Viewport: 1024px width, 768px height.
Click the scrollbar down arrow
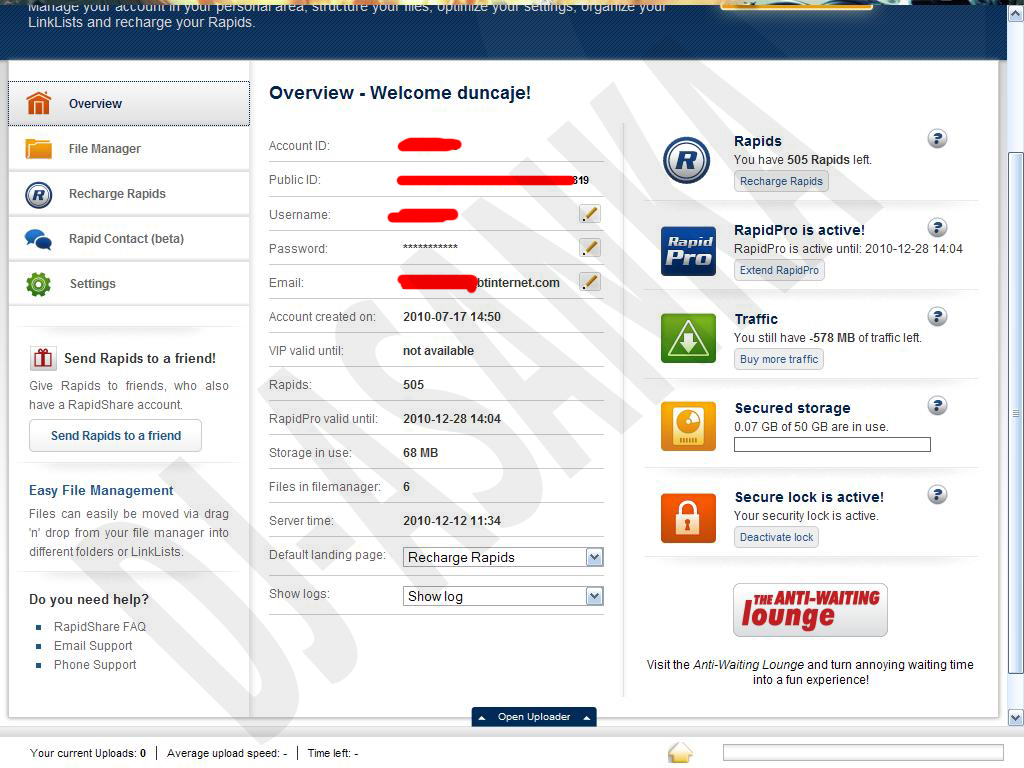tap(1016, 718)
